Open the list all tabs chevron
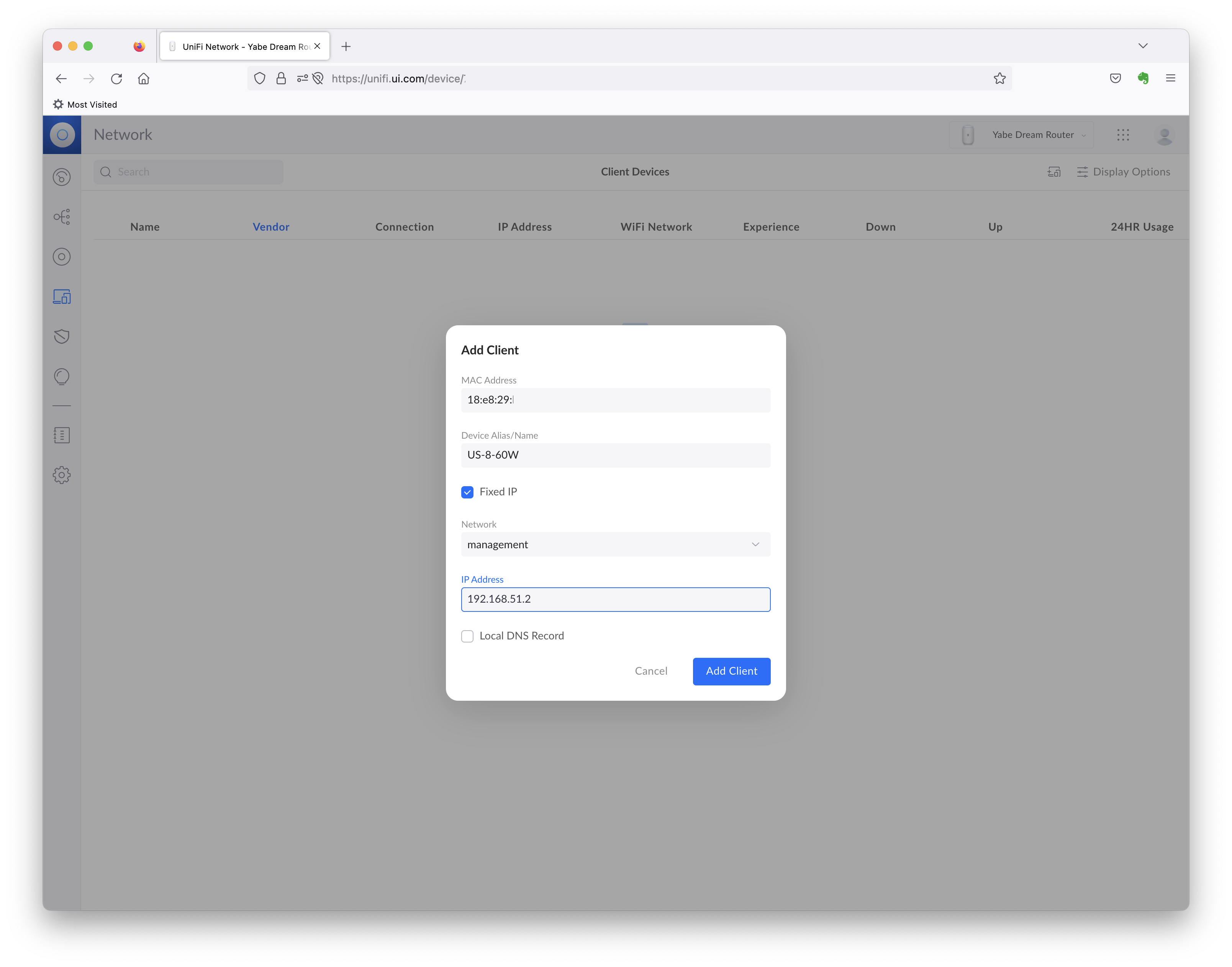This screenshot has width=1232, height=967. click(1143, 46)
